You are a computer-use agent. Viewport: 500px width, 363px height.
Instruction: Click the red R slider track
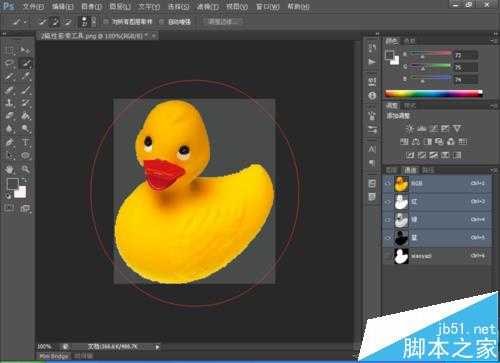430,53
